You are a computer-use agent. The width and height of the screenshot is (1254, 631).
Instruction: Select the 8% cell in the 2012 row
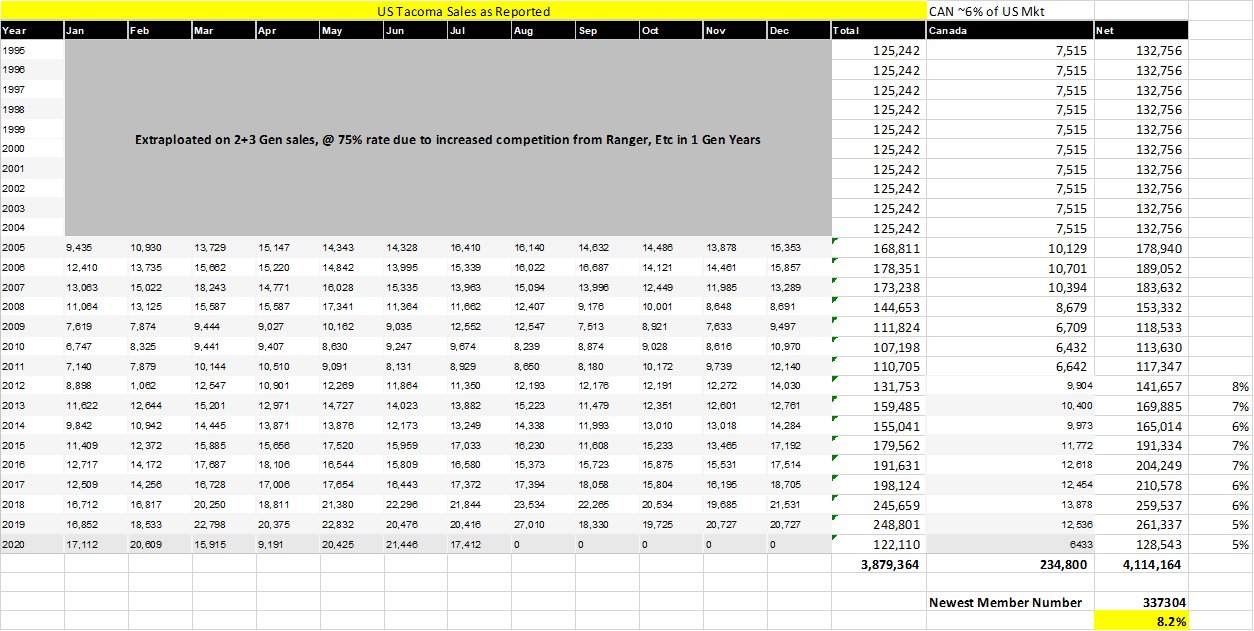coord(1220,386)
